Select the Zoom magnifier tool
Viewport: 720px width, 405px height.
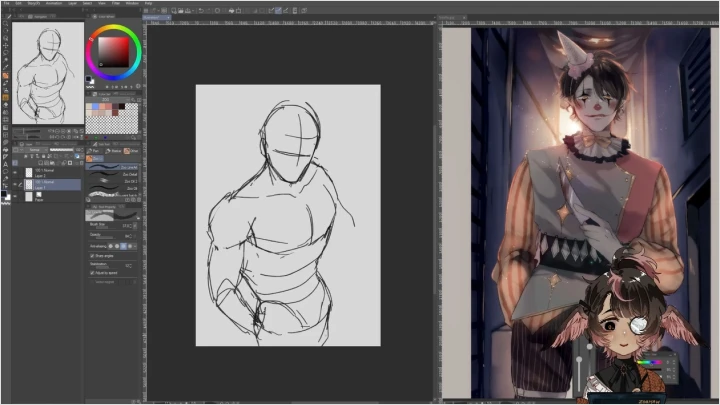(x=5, y=25)
